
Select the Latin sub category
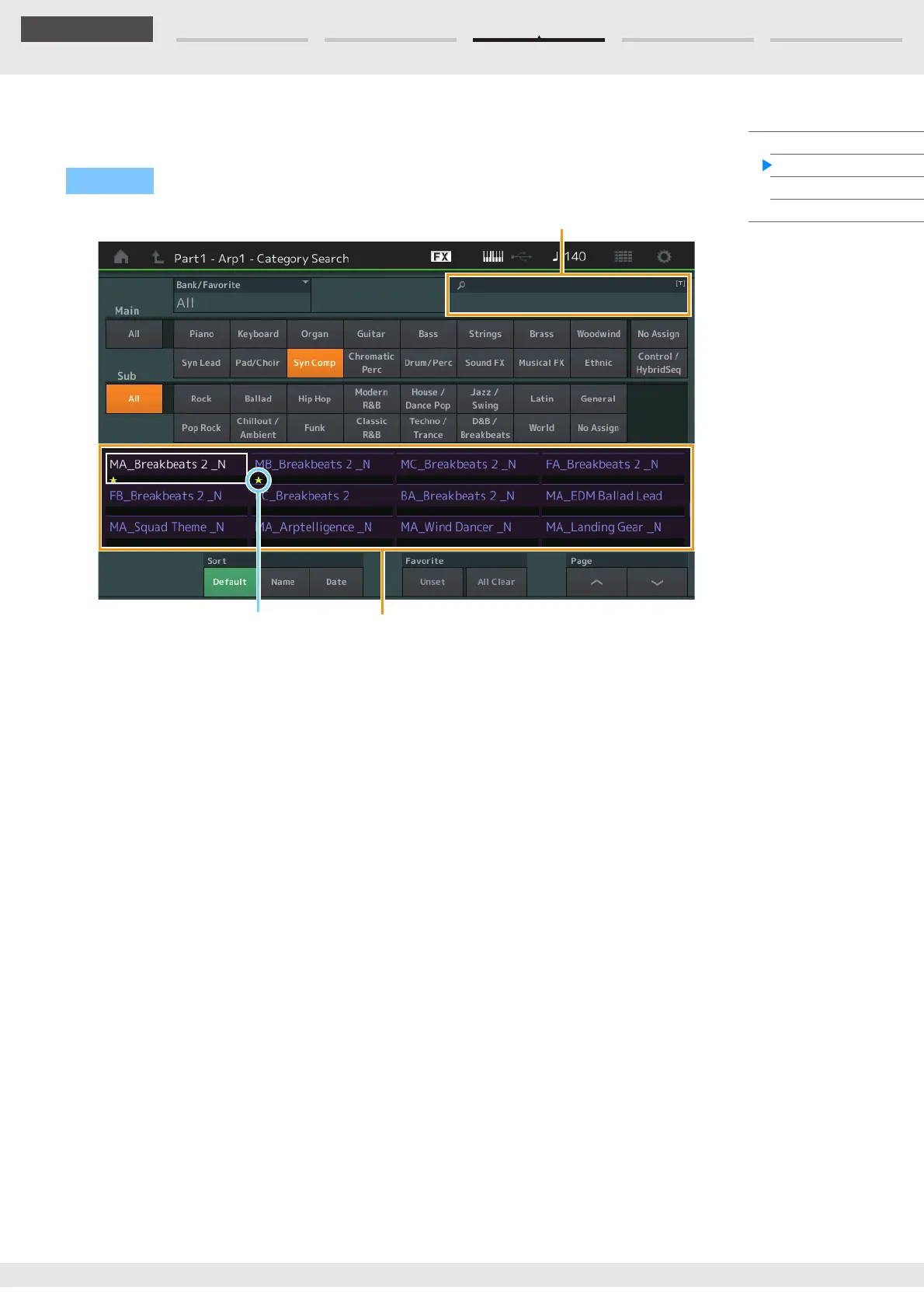tap(542, 398)
